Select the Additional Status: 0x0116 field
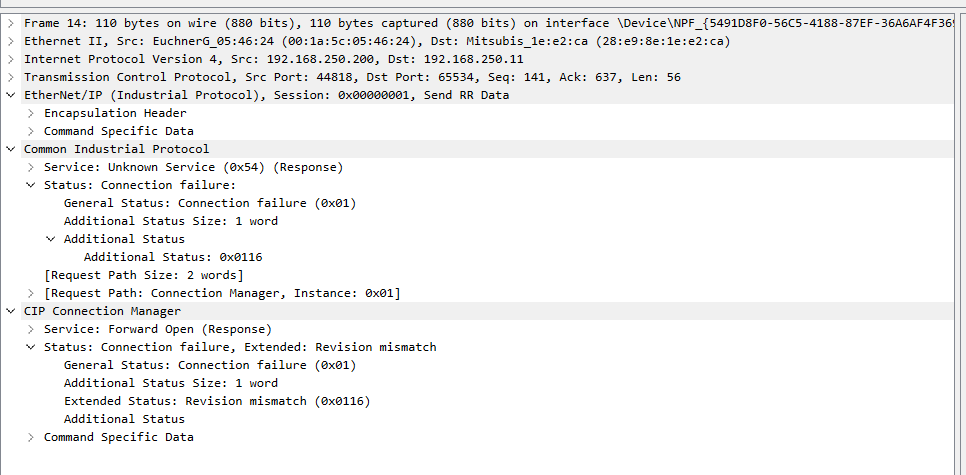This screenshot has height=475, width=966. [x=172, y=257]
